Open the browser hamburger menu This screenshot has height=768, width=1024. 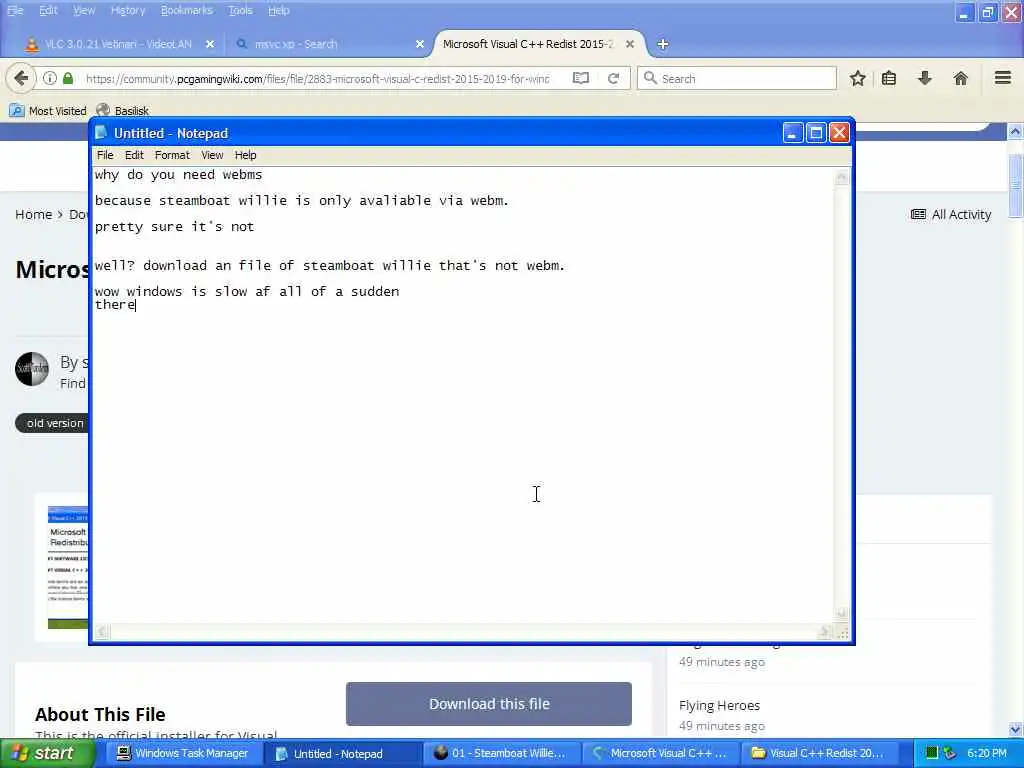1003,78
